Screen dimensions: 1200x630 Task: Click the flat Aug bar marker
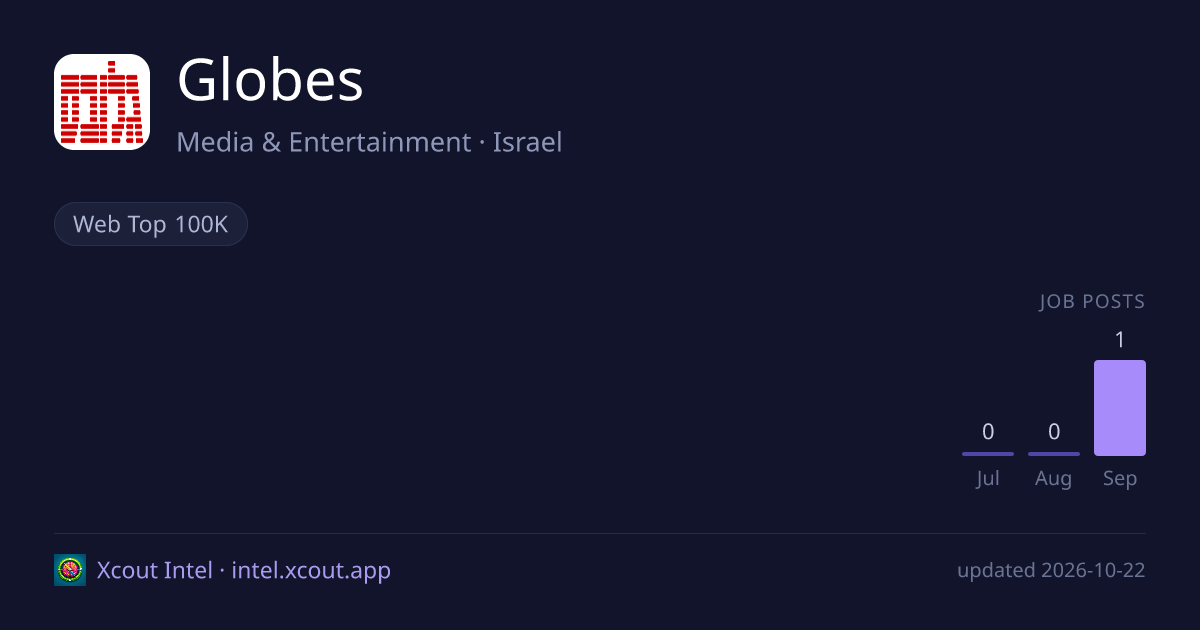click(1054, 454)
